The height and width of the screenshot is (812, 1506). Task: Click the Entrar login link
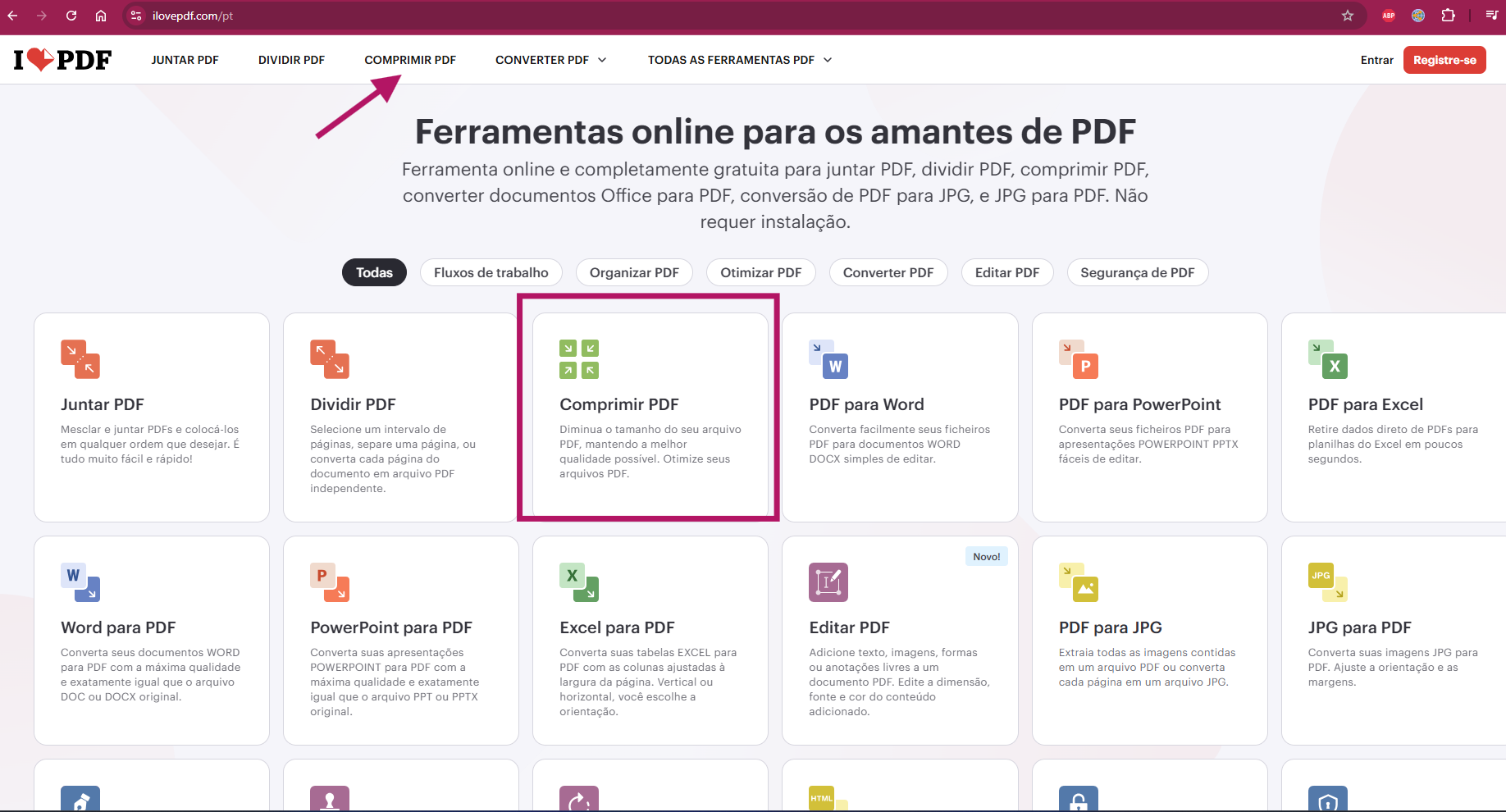click(1376, 60)
